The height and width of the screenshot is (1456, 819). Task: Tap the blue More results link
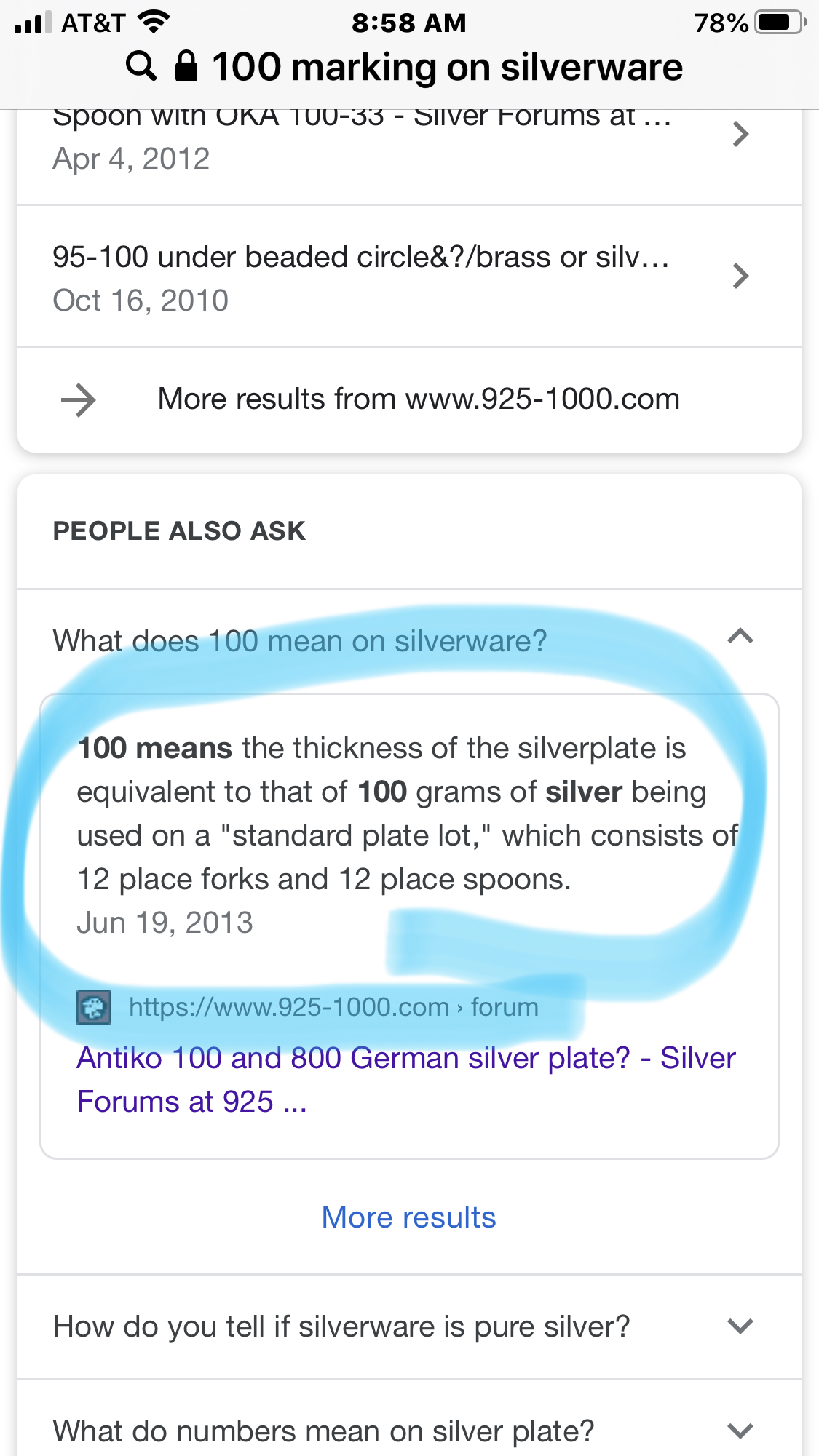[x=408, y=1217]
